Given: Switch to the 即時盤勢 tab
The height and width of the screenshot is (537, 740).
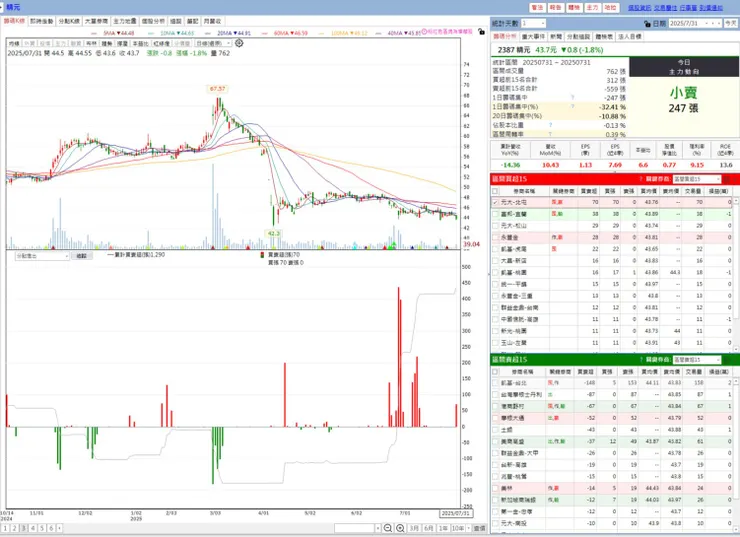Looking at the screenshot, I should [42, 21].
